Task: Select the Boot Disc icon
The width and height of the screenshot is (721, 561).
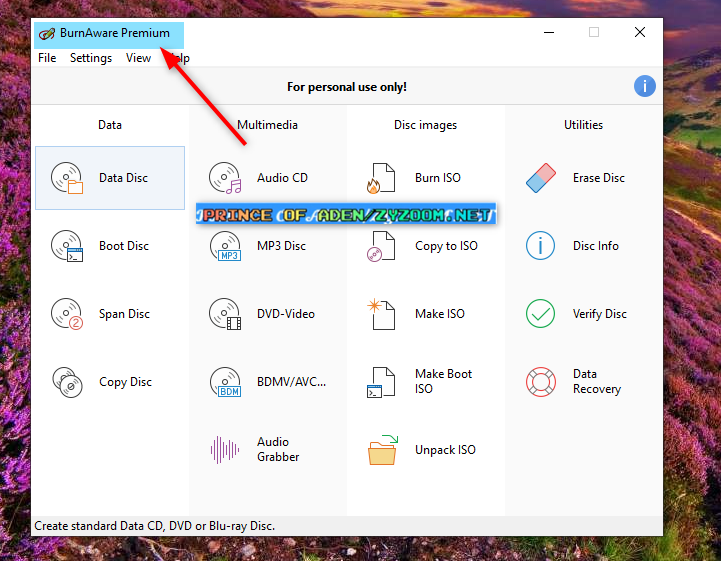Action: (67, 246)
